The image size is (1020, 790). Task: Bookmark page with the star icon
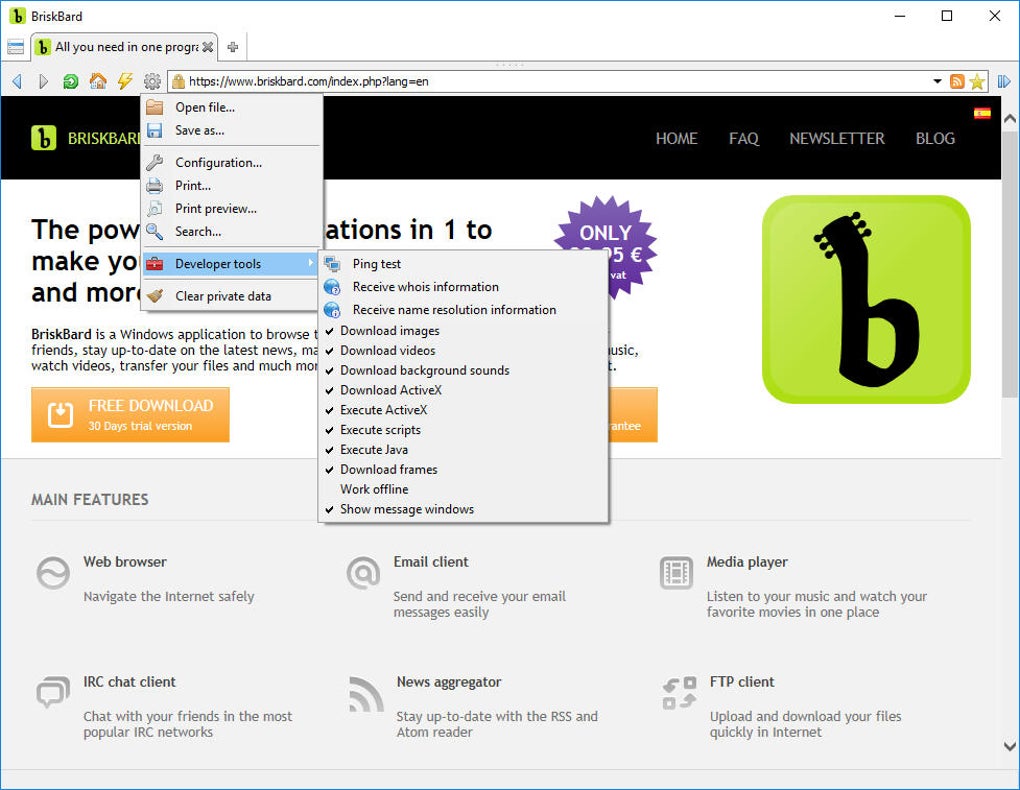[x=977, y=81]
